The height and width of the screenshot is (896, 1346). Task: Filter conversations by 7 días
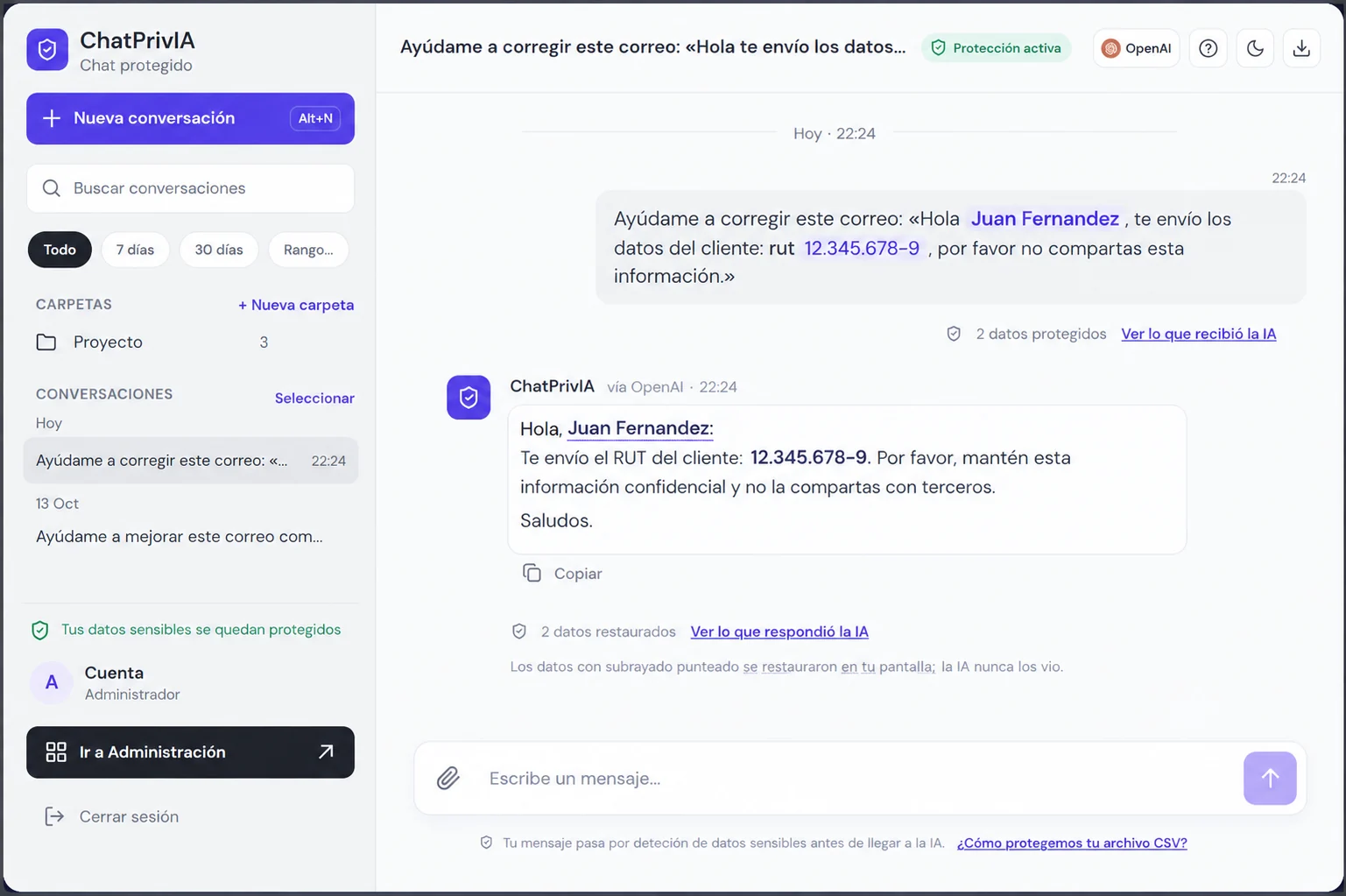135,250
